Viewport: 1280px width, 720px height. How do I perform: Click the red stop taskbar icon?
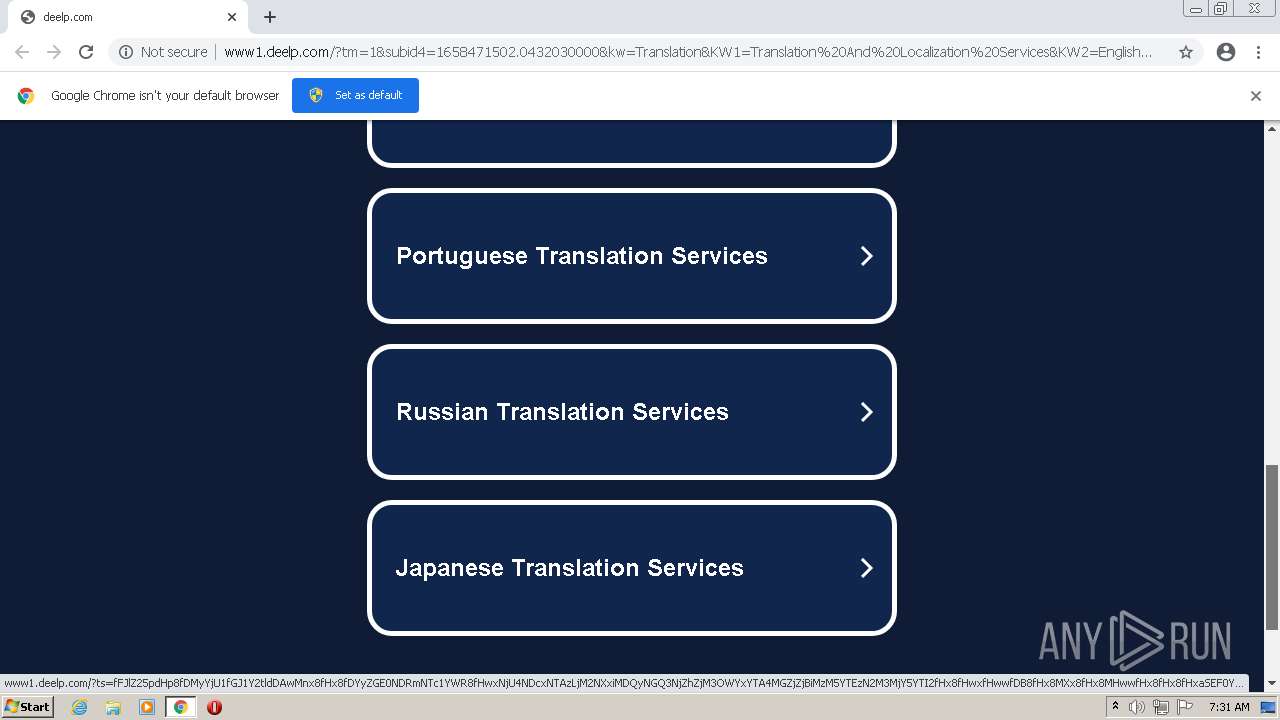(x=214, y=707)
